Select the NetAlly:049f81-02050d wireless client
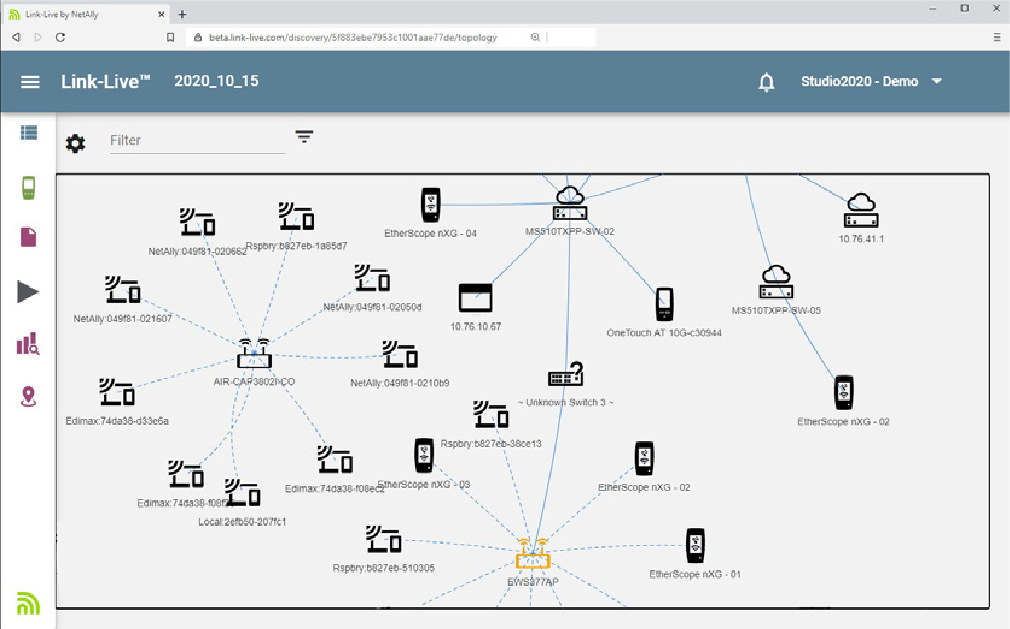This screenshot has width=1010, height=629. pyautogui.click(x=372, y=277)
